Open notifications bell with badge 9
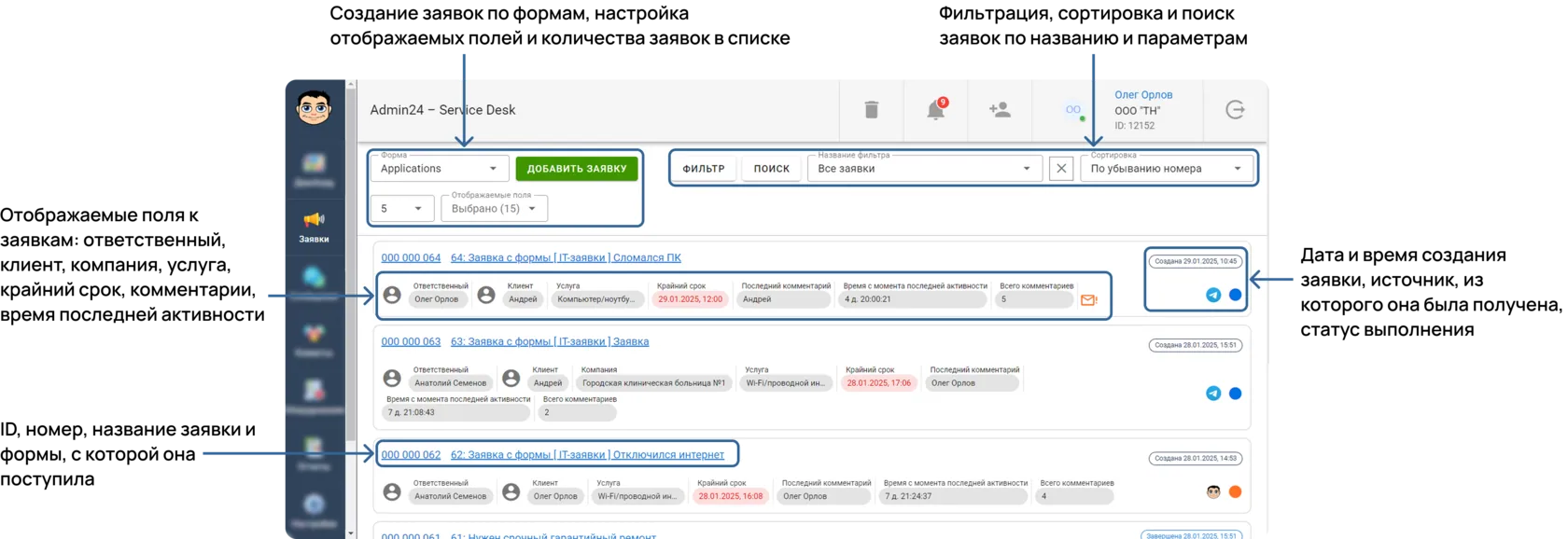This screenshot has width=1568, height=539. click(936, 109)
